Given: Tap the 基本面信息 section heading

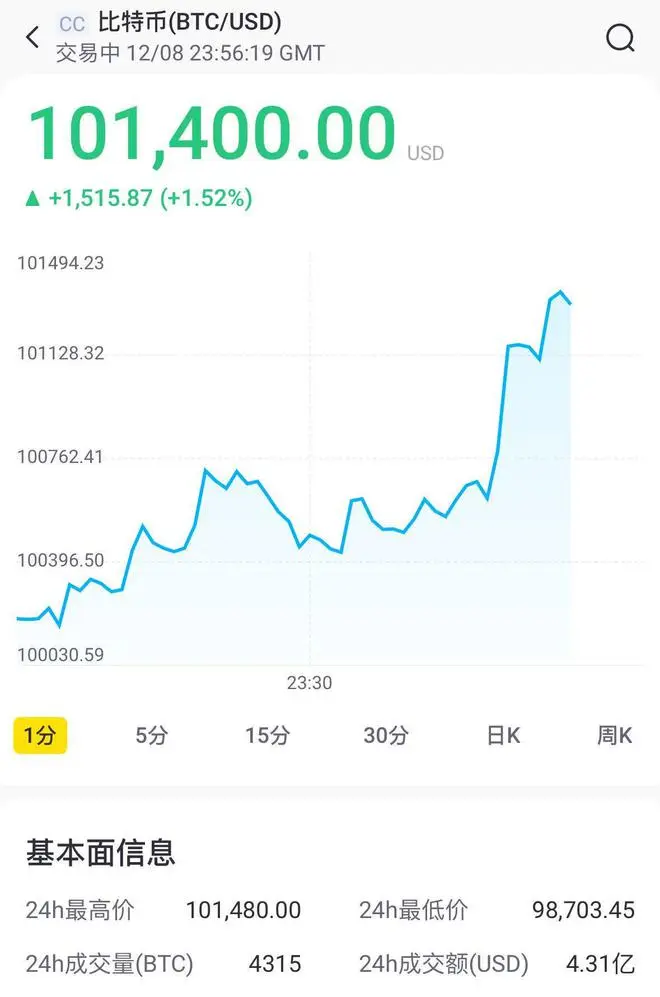Looking at the screenshot, I should pos(101,852).
